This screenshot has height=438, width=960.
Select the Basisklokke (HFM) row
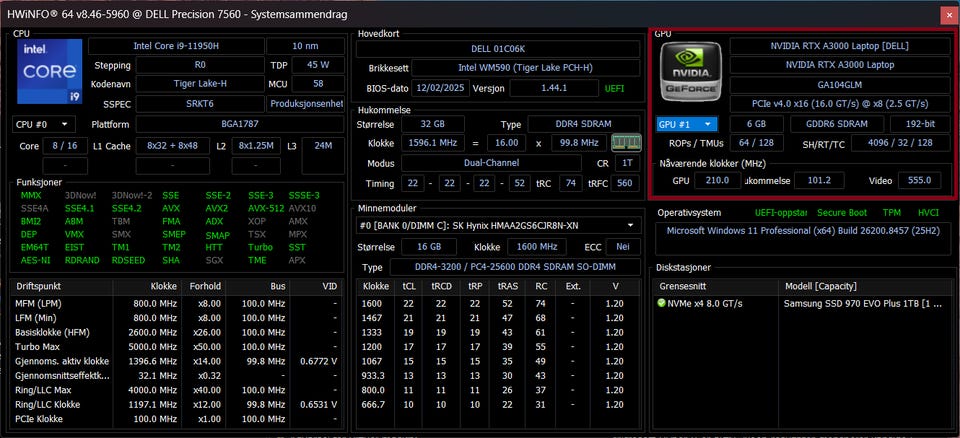pyautogui.click(x=176, y=332)
